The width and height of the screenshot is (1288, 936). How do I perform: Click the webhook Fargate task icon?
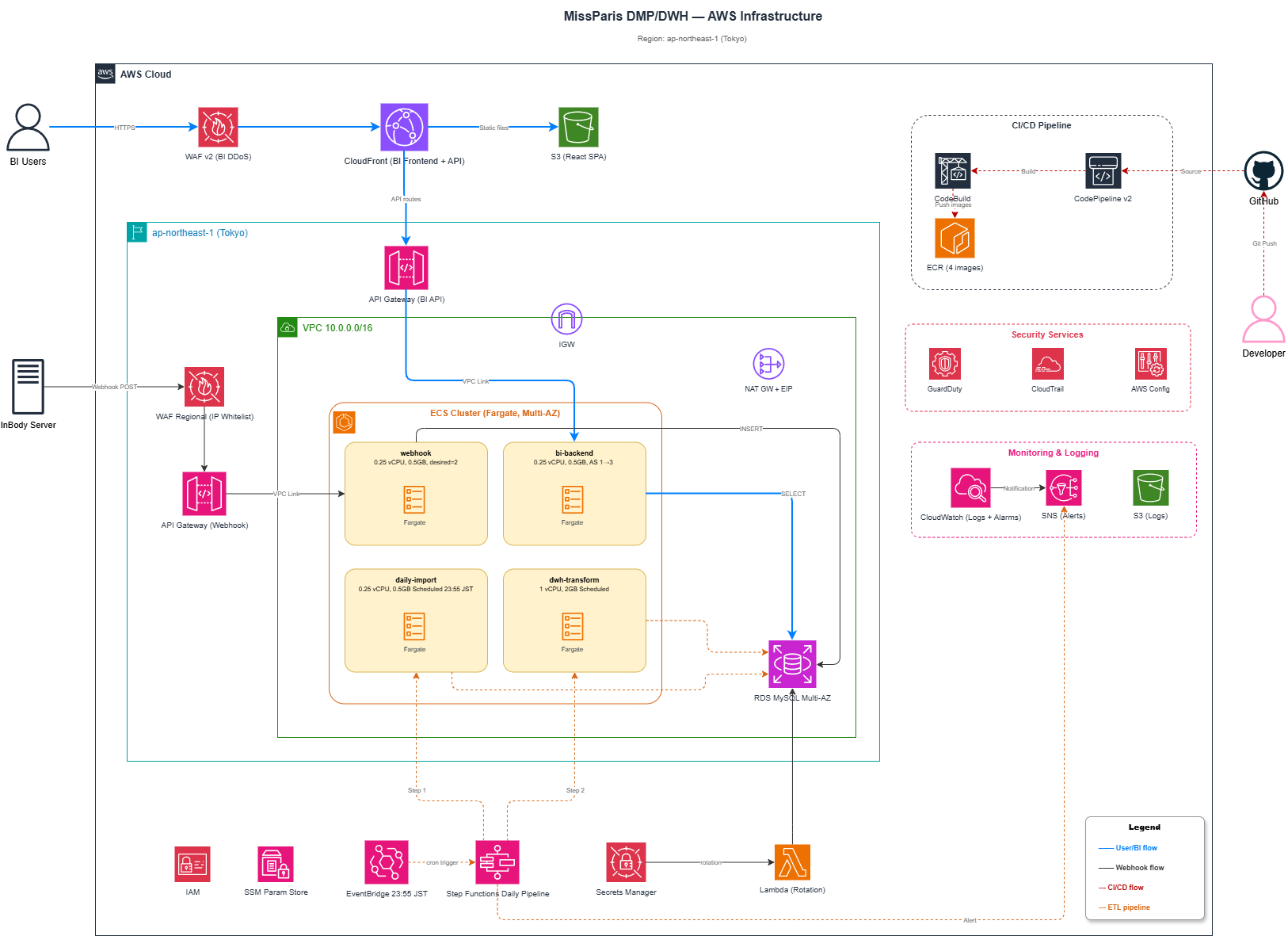pyautogui.click(x=414, y=500)
